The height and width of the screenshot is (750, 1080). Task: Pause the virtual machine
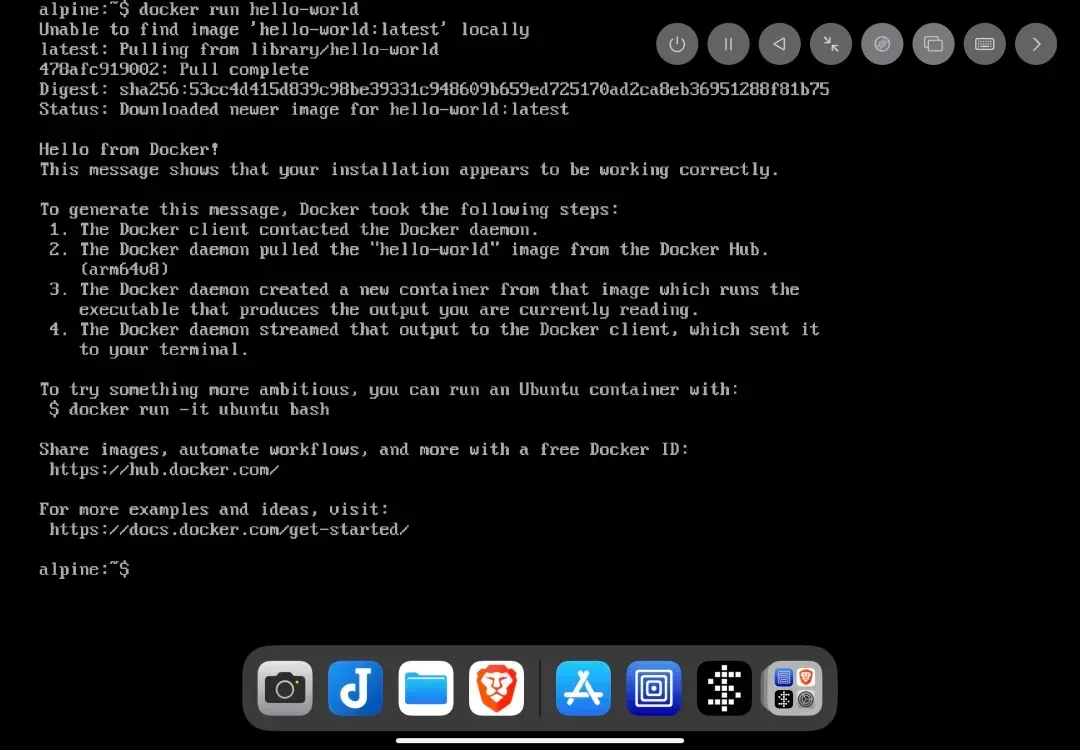pos(728,44)
